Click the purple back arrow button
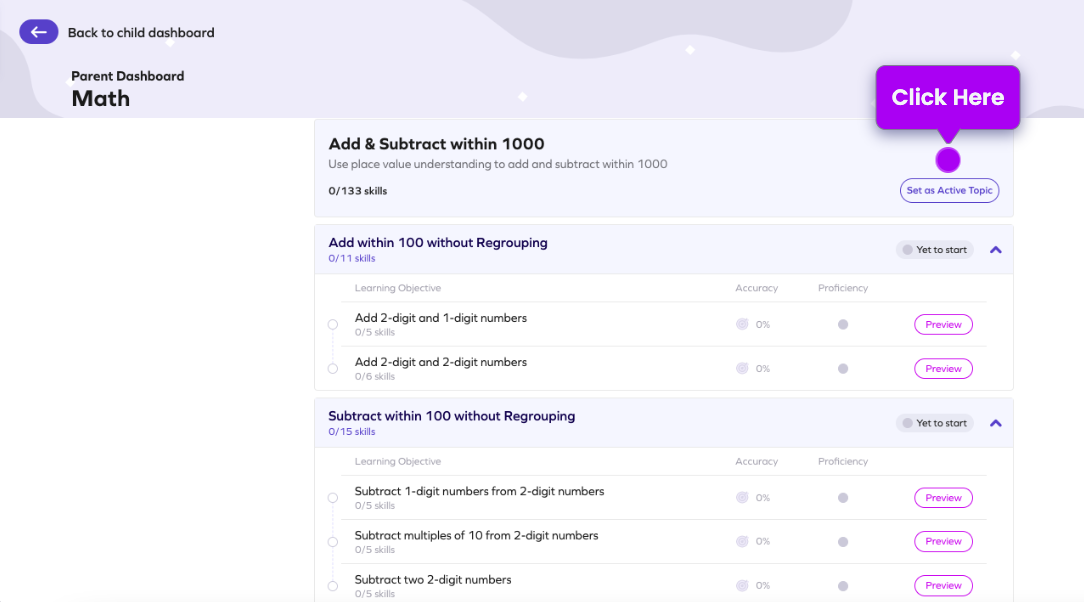Viewport: 1084px width, 602px height. [39, 32]
